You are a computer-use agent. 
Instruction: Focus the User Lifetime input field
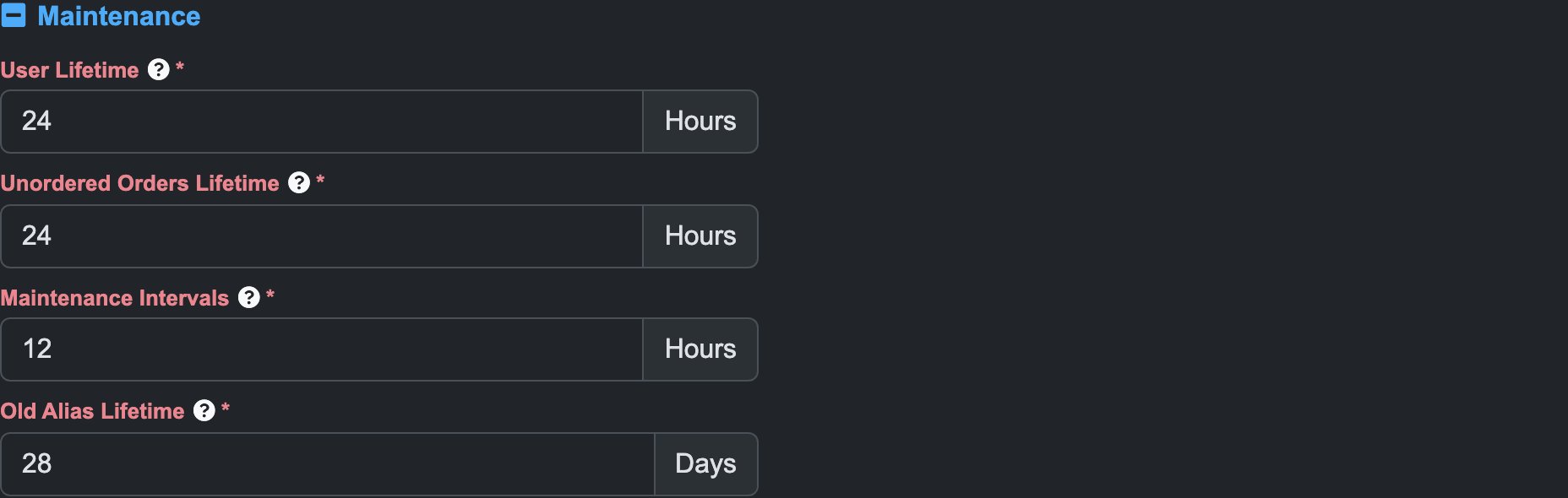click(x=322, y=122)
